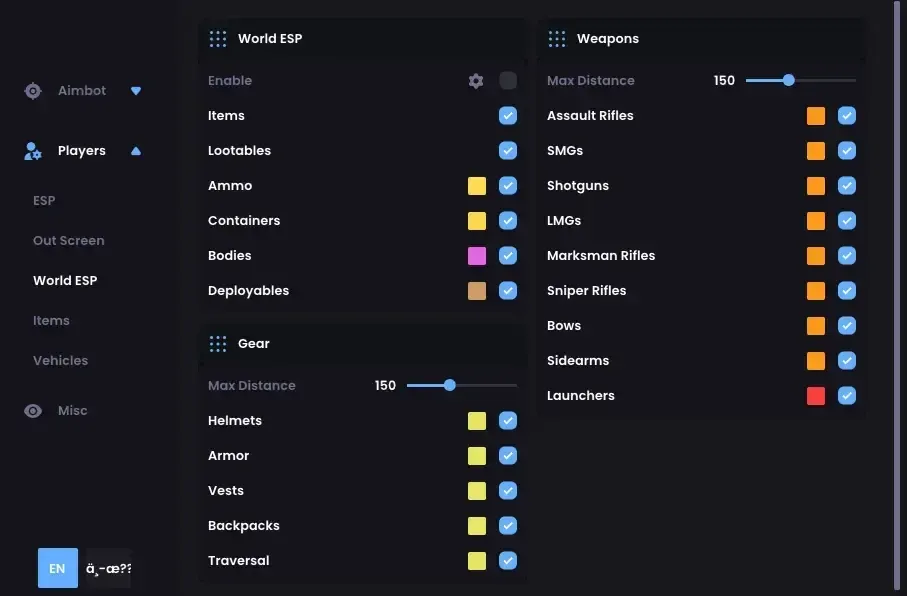907x596 pixels.
Task: Click the dotted grid icon beside Gear header
Action: [218, 344]
